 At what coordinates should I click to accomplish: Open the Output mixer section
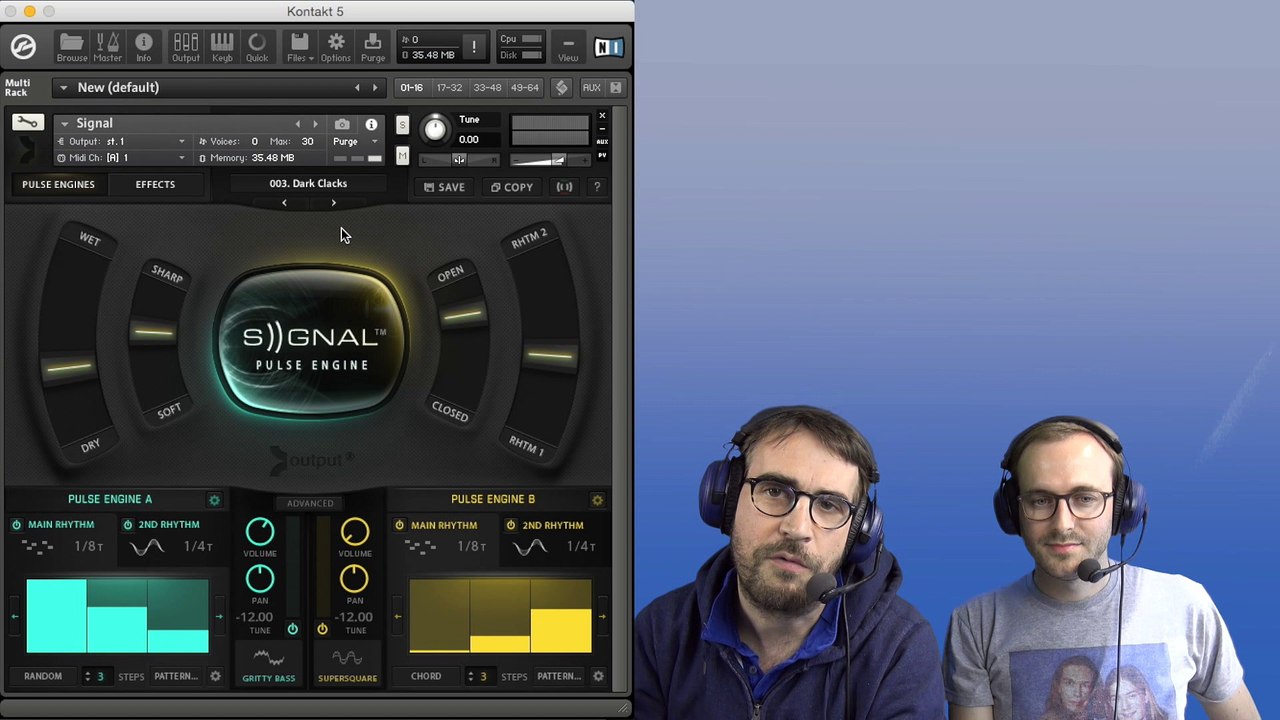(x=186, y=47)
